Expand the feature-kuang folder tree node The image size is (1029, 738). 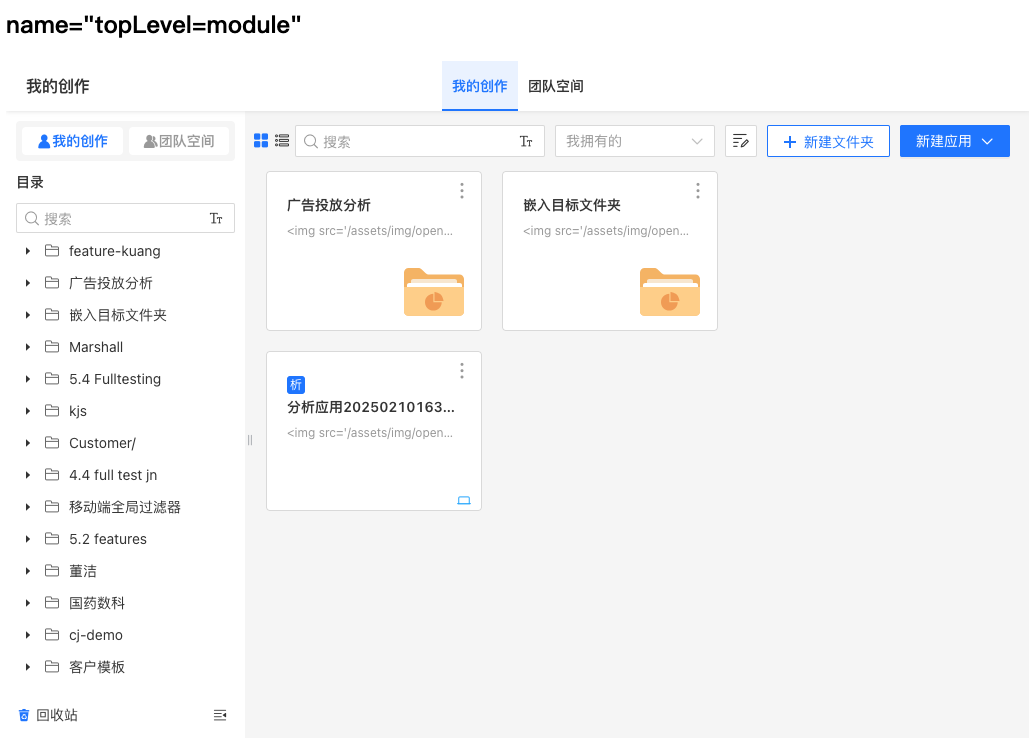(27, 251)
